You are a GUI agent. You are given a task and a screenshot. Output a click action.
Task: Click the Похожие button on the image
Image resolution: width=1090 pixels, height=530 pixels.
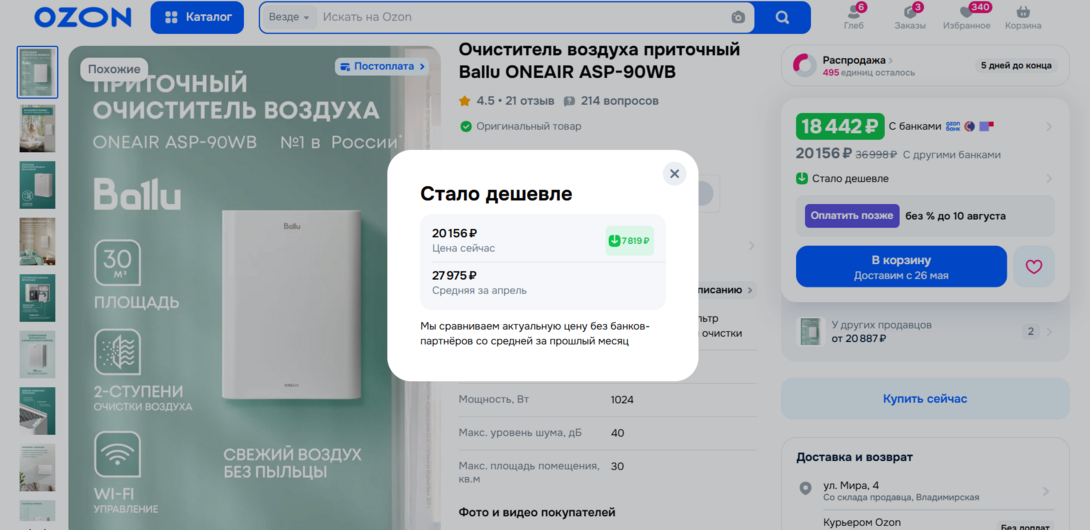point(114,69)
